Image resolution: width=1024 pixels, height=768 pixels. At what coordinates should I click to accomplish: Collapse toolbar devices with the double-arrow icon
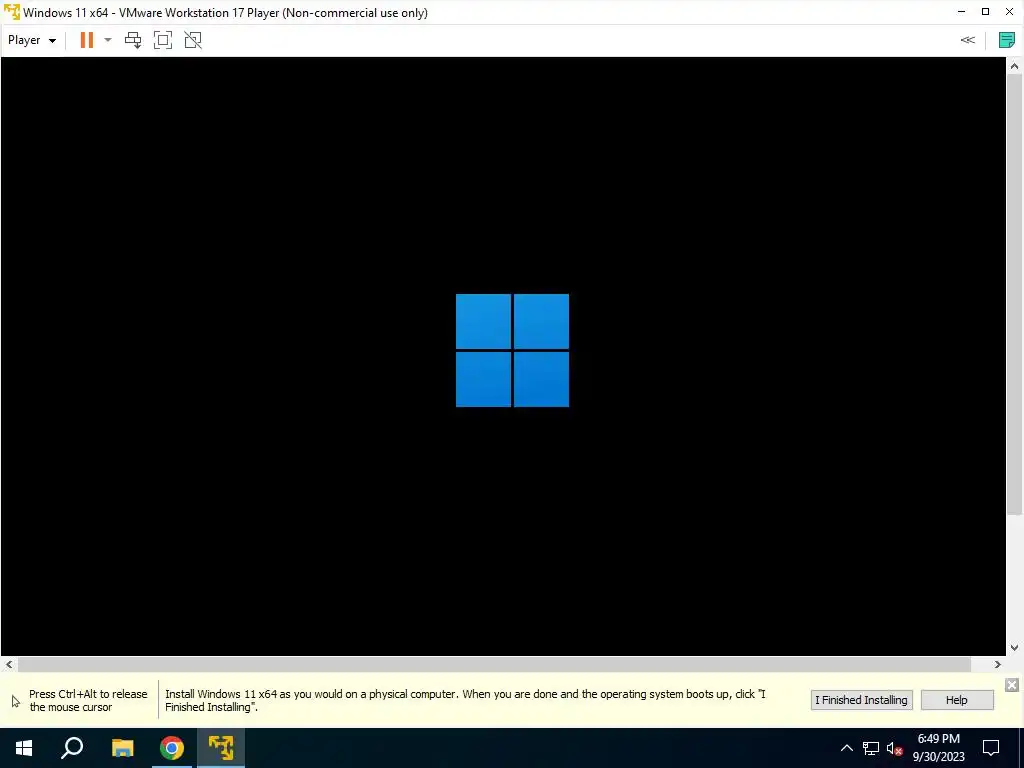point(967,40)
